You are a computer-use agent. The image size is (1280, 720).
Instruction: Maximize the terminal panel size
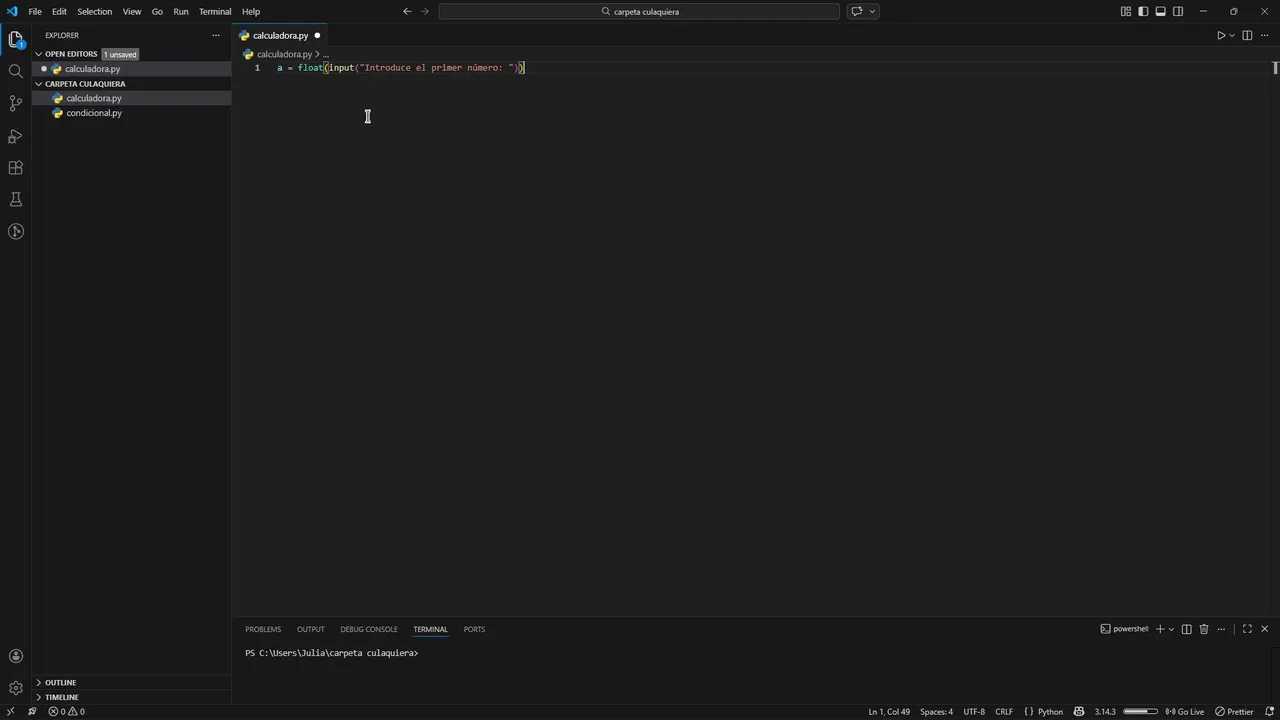coord(1247,629)
